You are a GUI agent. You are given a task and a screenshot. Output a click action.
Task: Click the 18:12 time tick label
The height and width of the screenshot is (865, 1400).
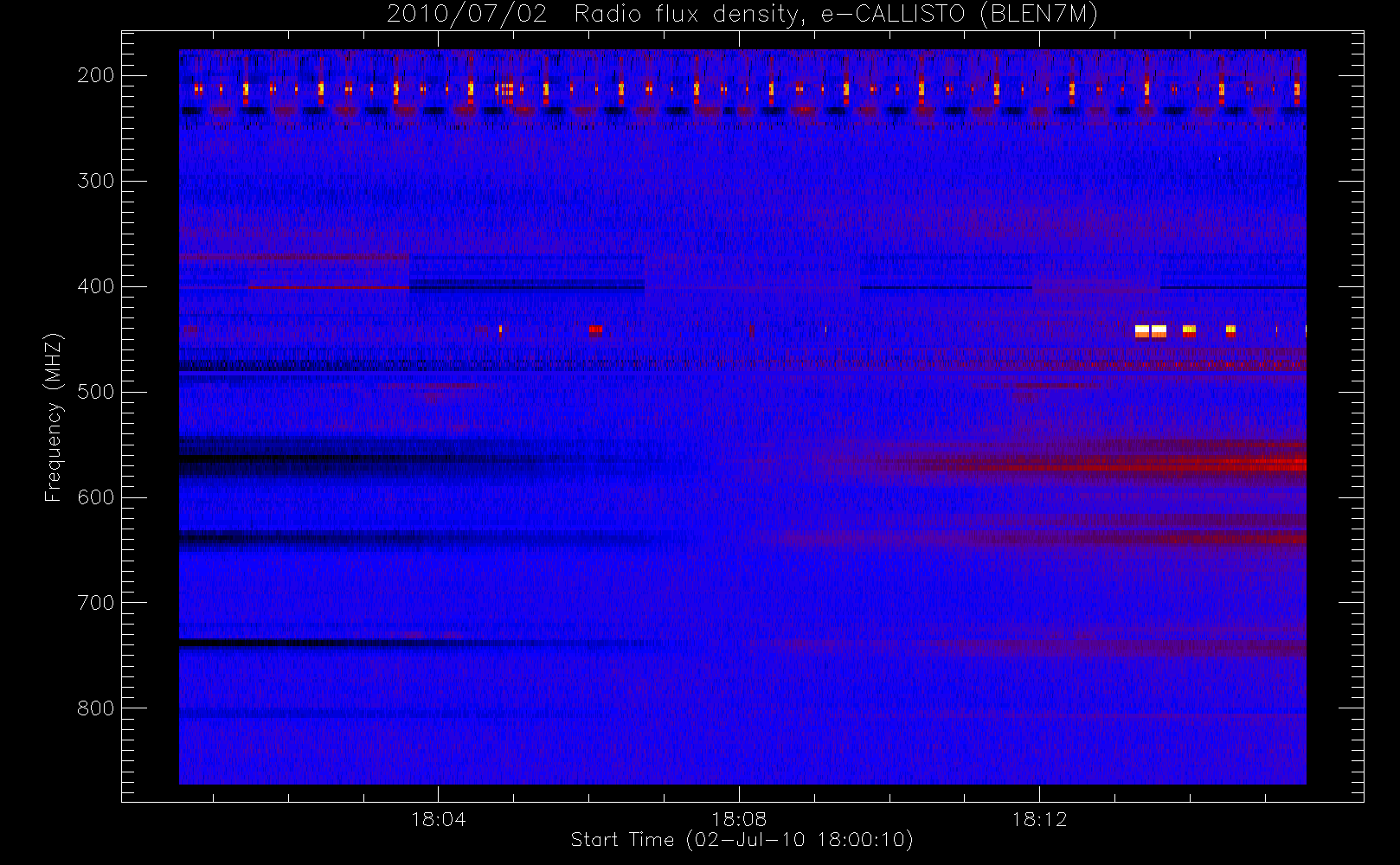1039,819
